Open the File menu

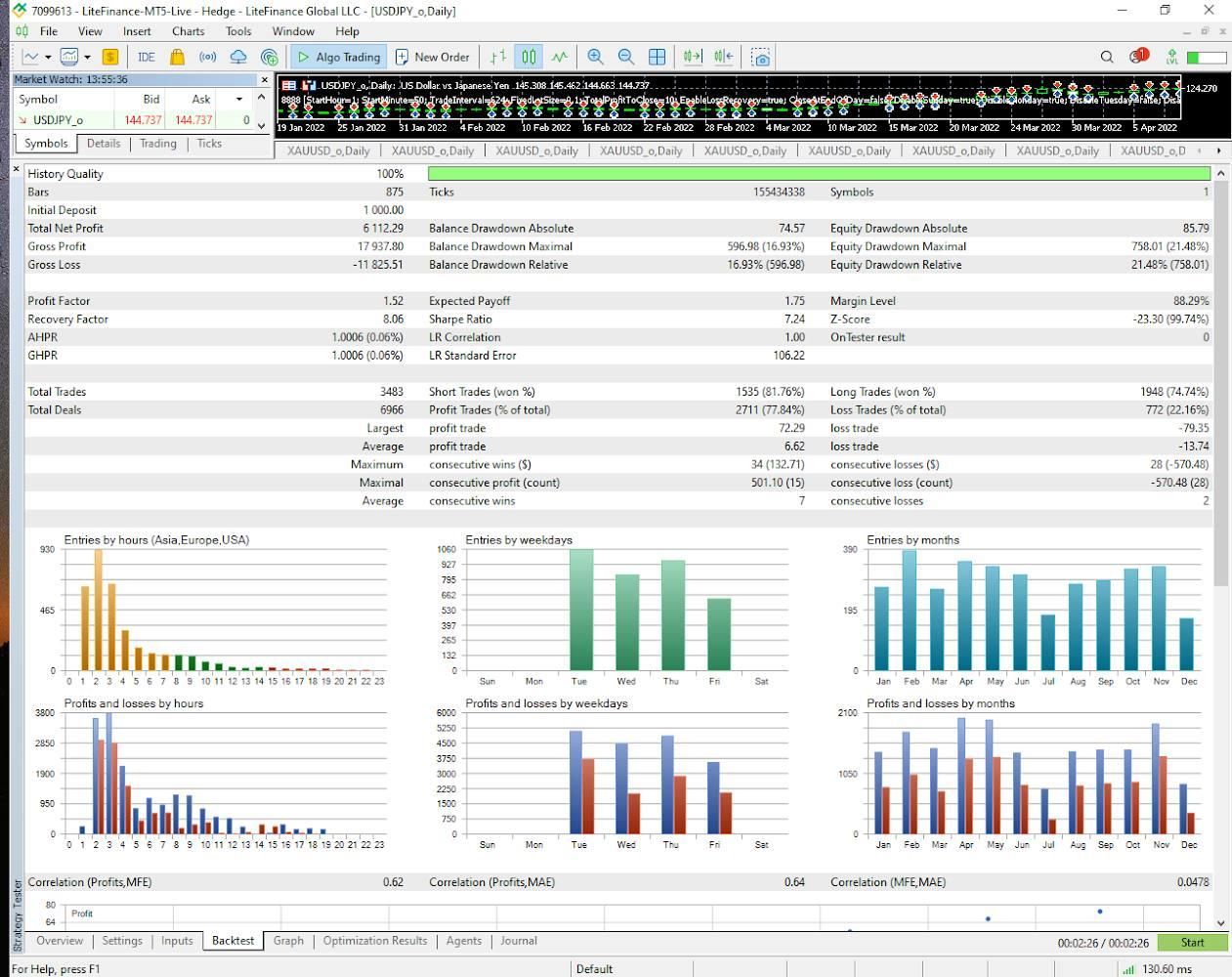(48, 31)
